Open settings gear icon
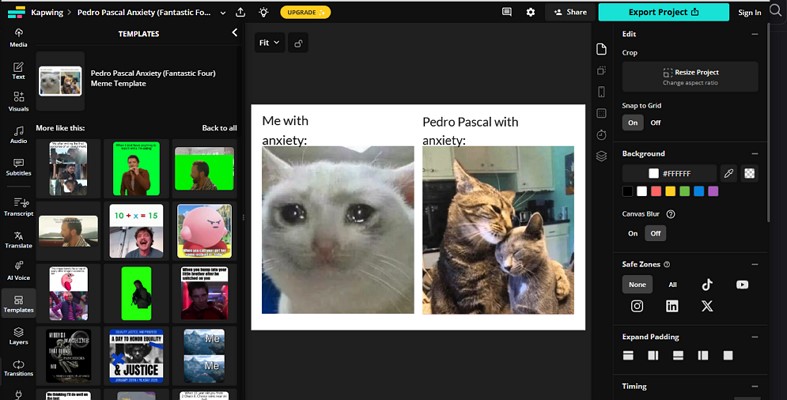The width and height of the screenshot is (787, 400). click(531, 12)
